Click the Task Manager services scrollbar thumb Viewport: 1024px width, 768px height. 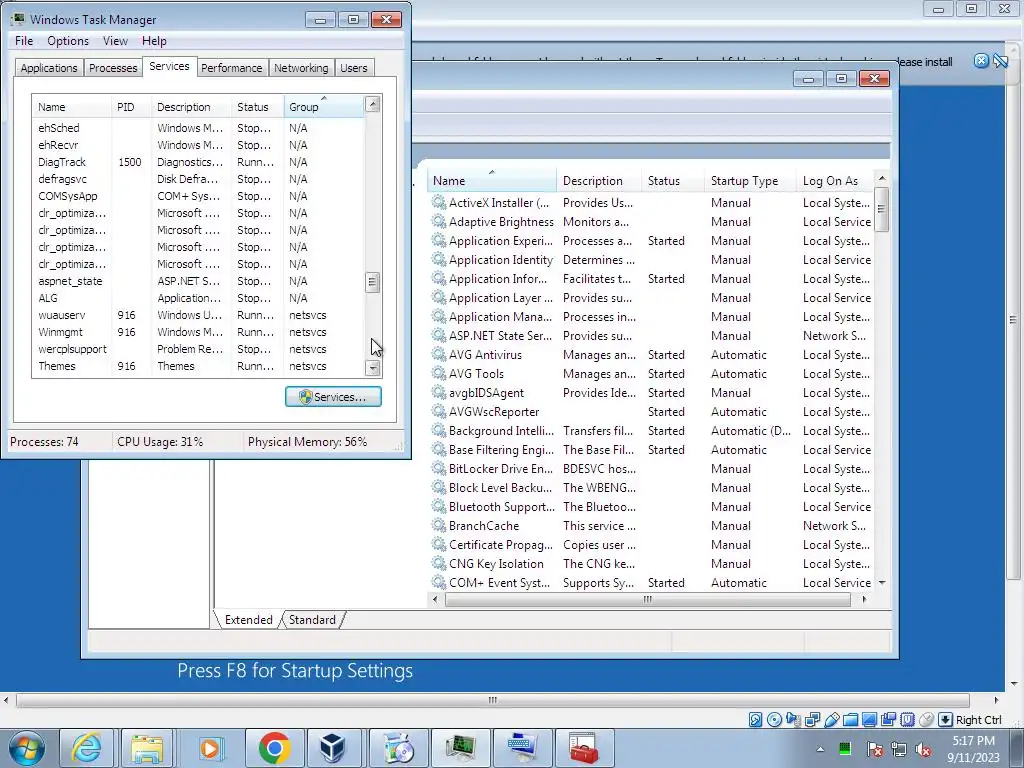pos(372,282)
